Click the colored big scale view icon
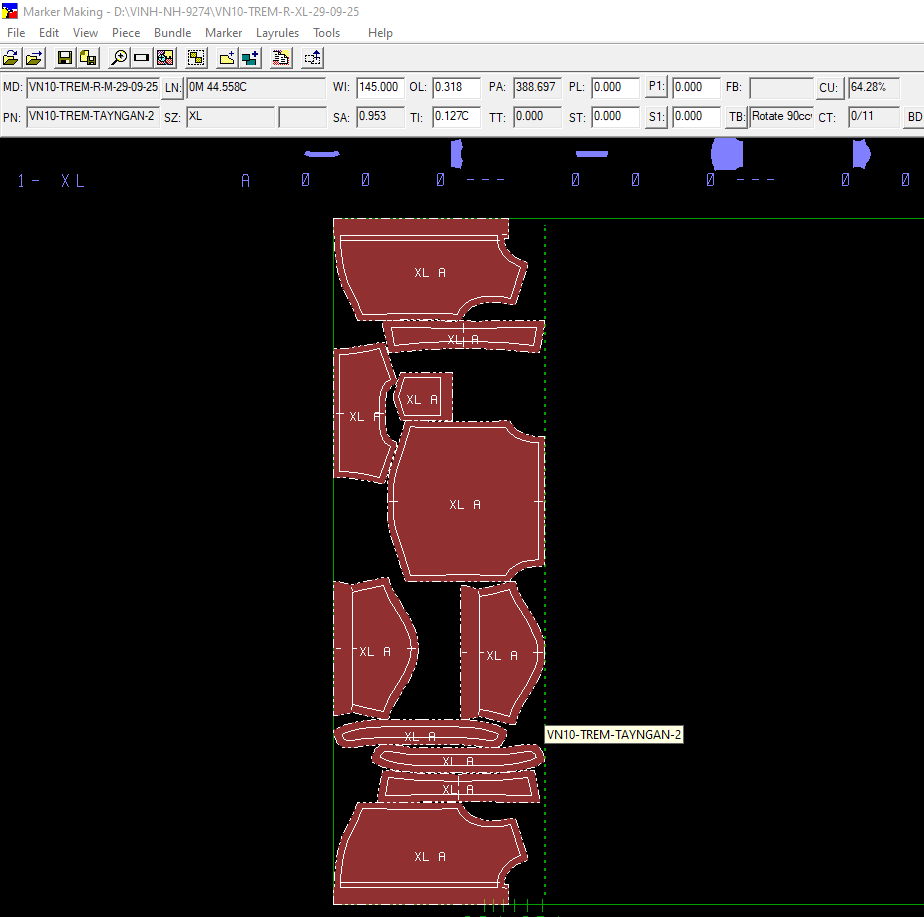 165,58
